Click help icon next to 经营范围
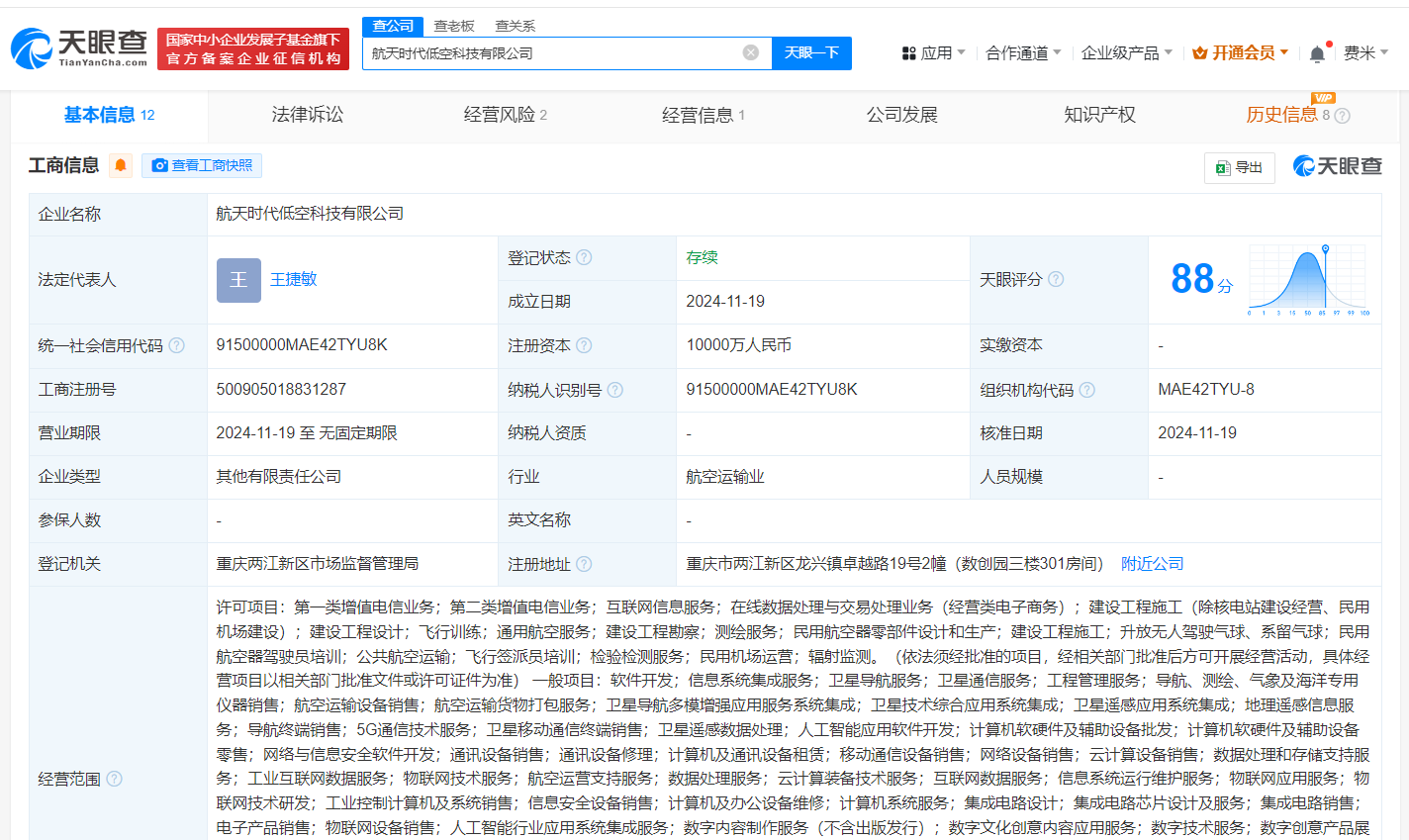The width and height of the screenshot is (1409, 840). coord(115,779)
